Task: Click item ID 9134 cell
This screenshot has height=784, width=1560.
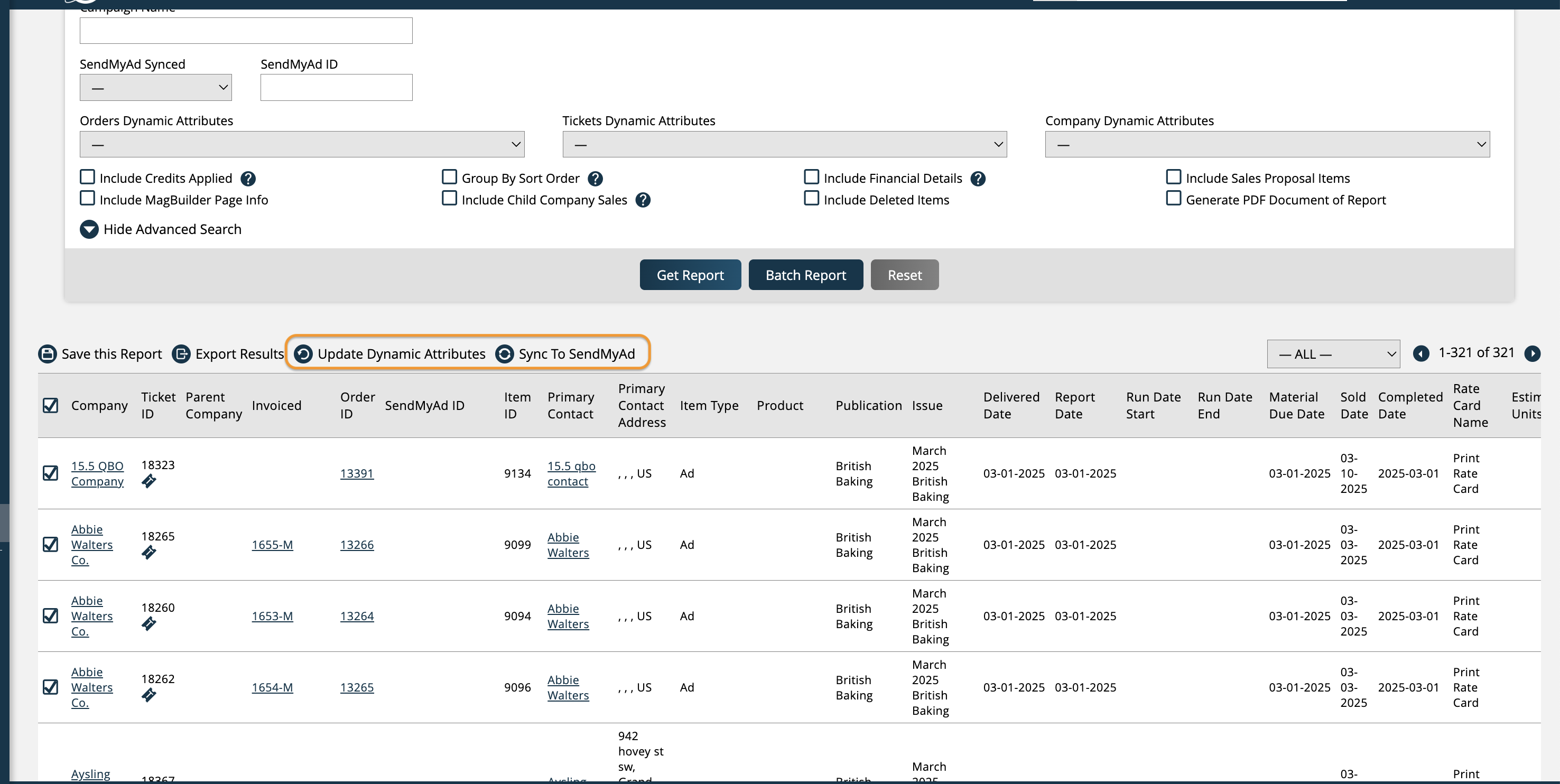Action: click(518, 474)
